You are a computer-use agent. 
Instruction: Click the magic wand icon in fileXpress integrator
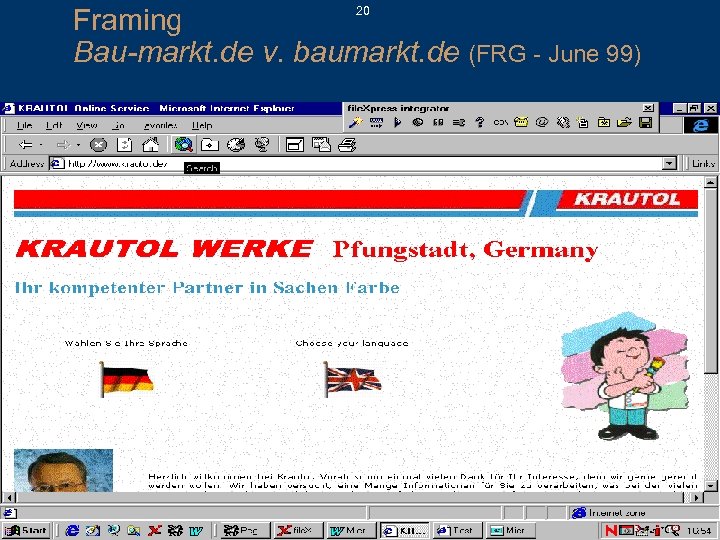click(355, 122)
